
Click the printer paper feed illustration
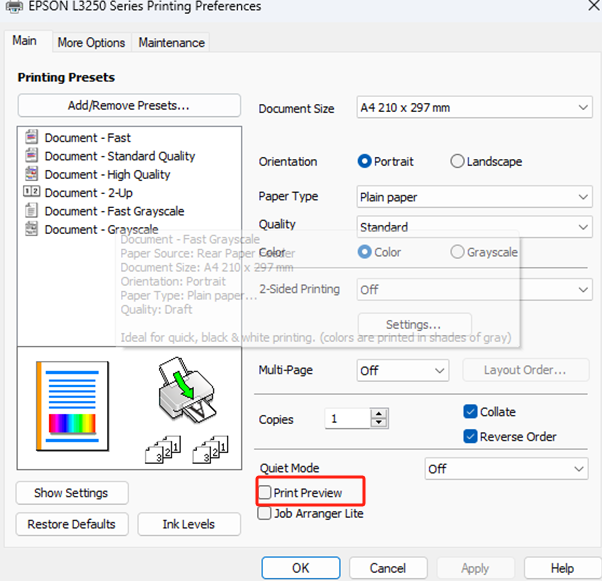[x=187, y=390]
